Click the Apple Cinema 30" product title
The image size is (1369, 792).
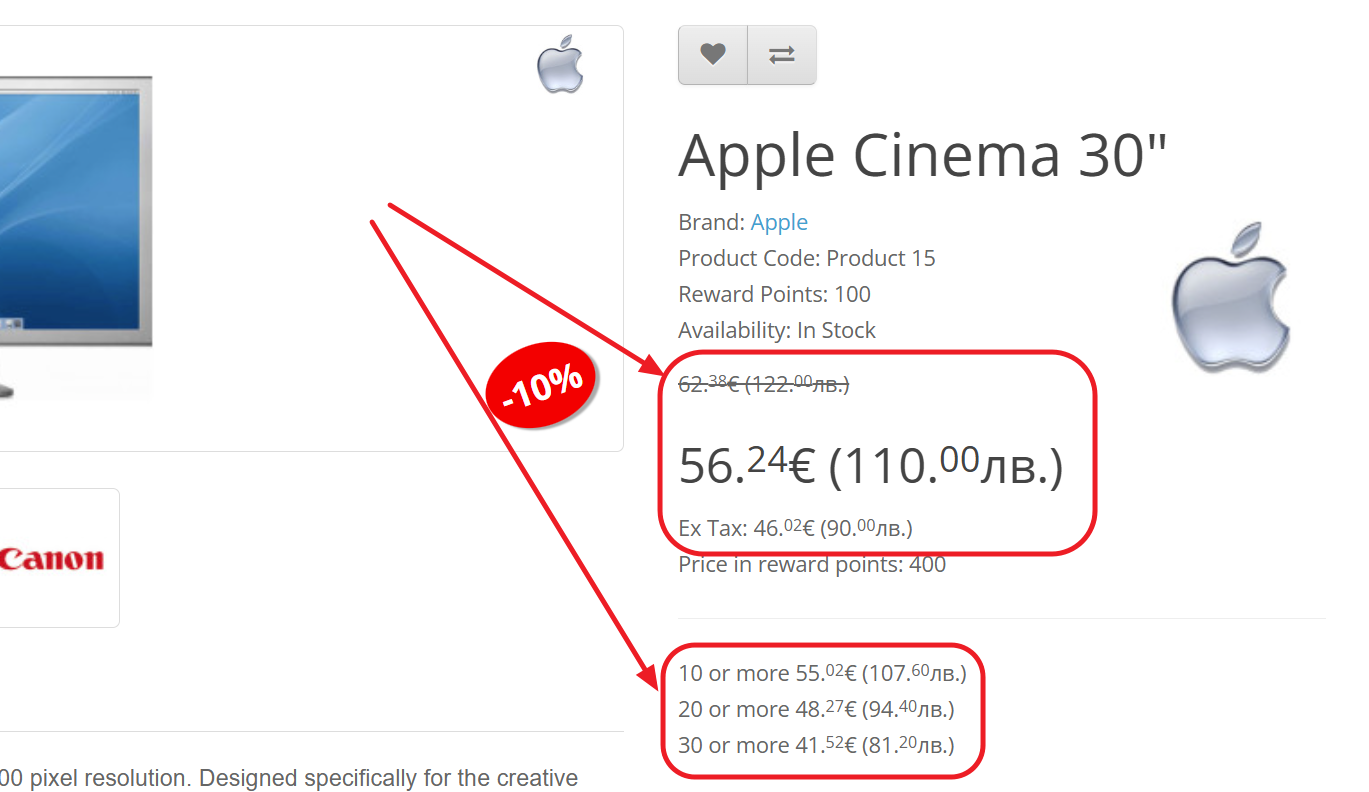tap(922, 155)
